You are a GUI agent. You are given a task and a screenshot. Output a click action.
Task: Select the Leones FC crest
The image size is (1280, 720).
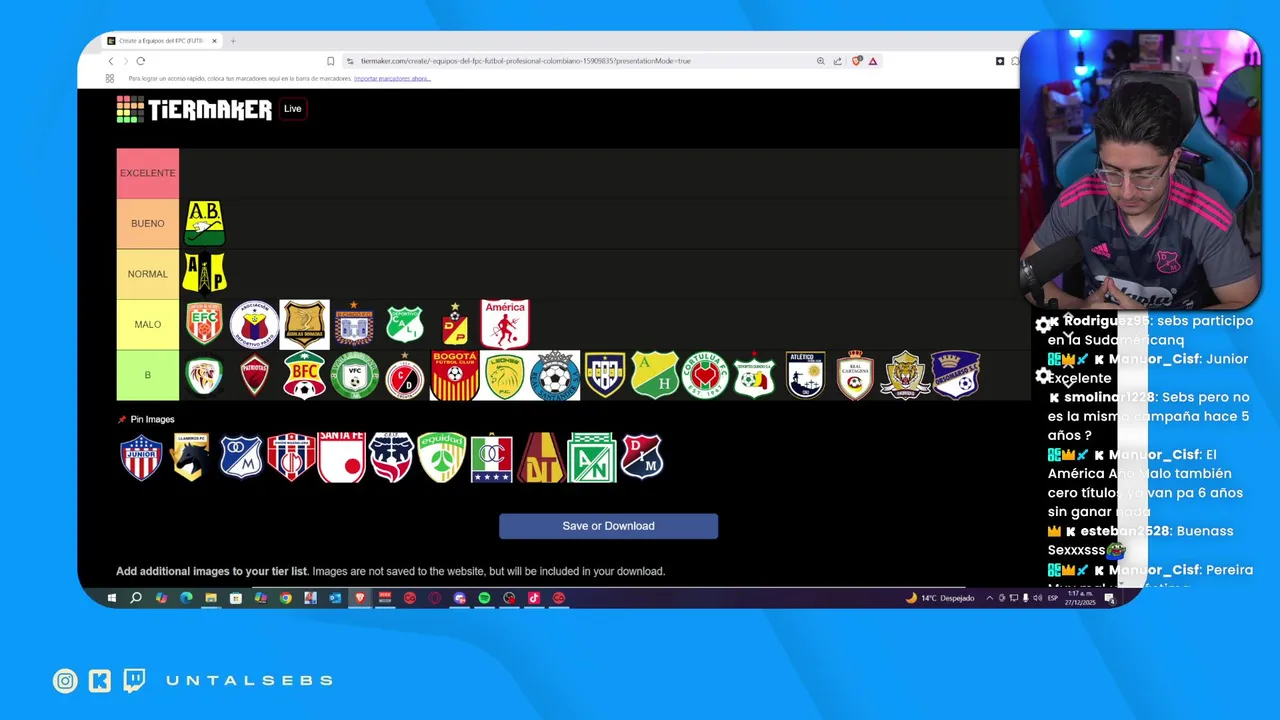(x=505, y=375)
